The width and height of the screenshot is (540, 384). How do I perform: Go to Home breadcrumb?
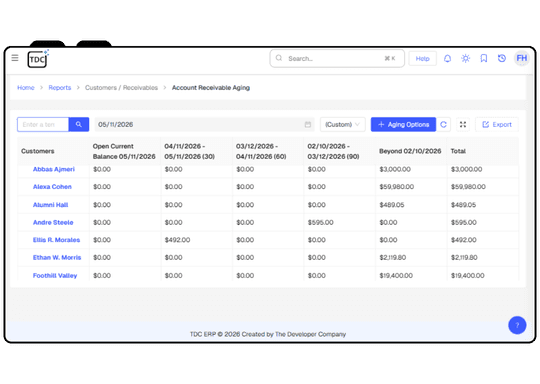tap(26, 87)
